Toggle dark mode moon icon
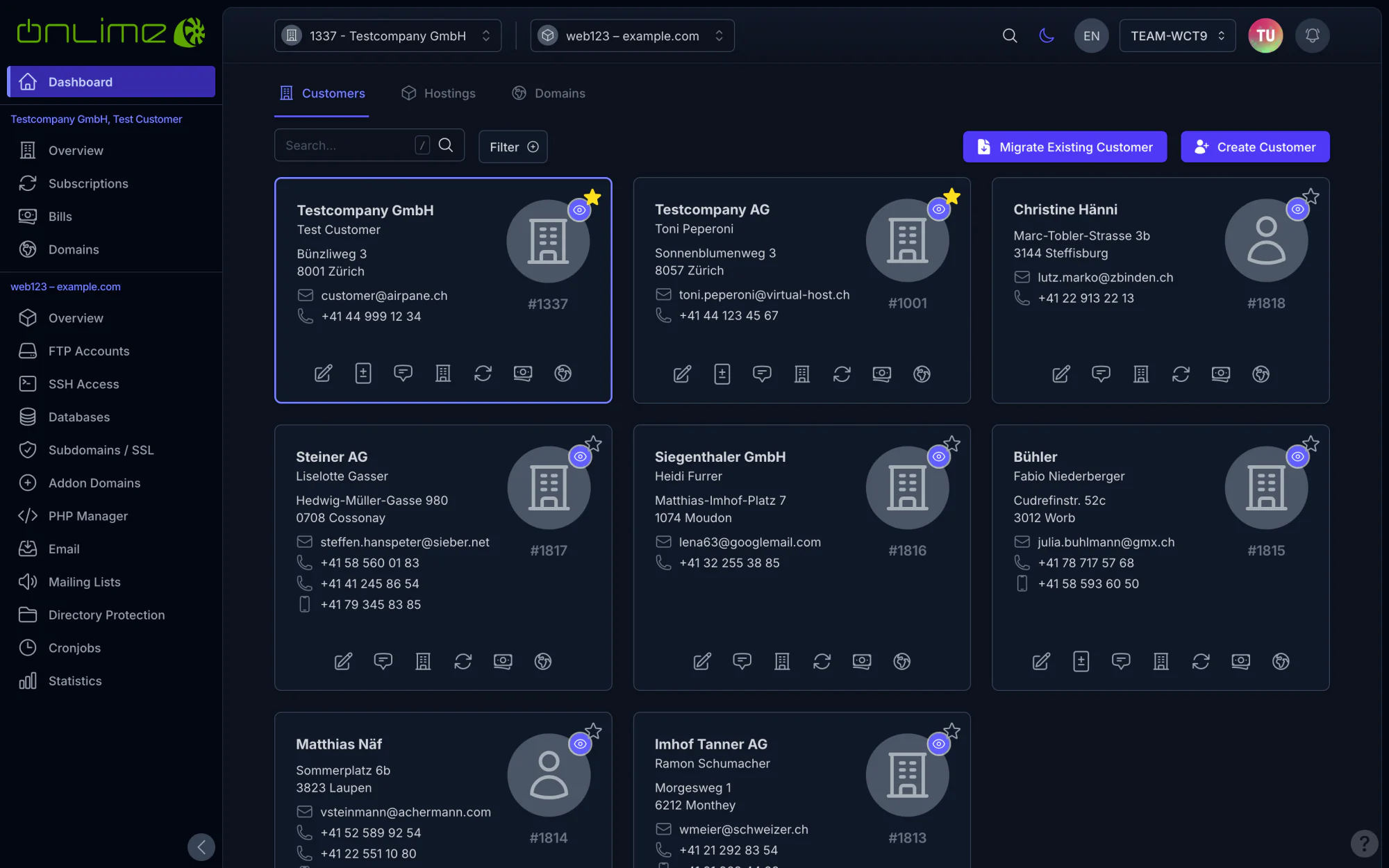Viewport: 1389px width, 868px height. (x=1047, y=35)
